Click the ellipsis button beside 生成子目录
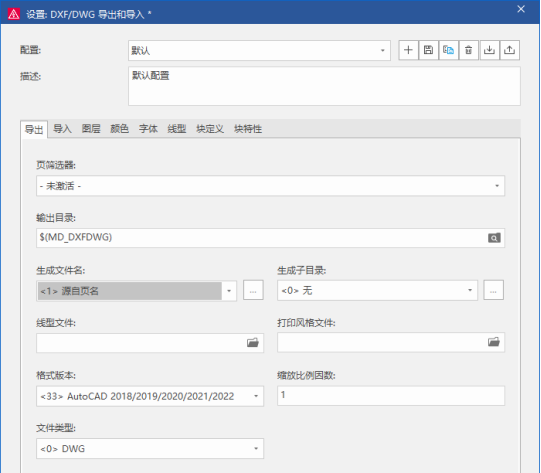Image resolution: width=541 pixels, height=473 pixels. (493, 290)
